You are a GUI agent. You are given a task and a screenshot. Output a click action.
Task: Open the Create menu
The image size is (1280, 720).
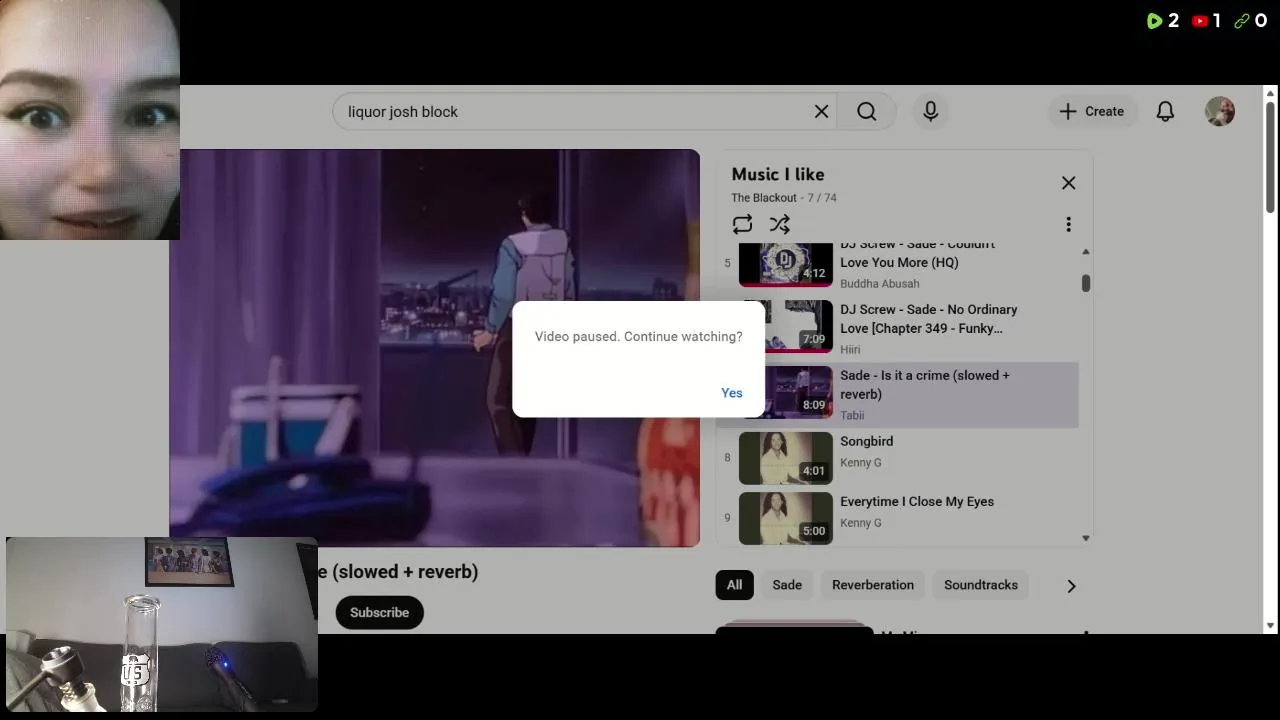1091,112
